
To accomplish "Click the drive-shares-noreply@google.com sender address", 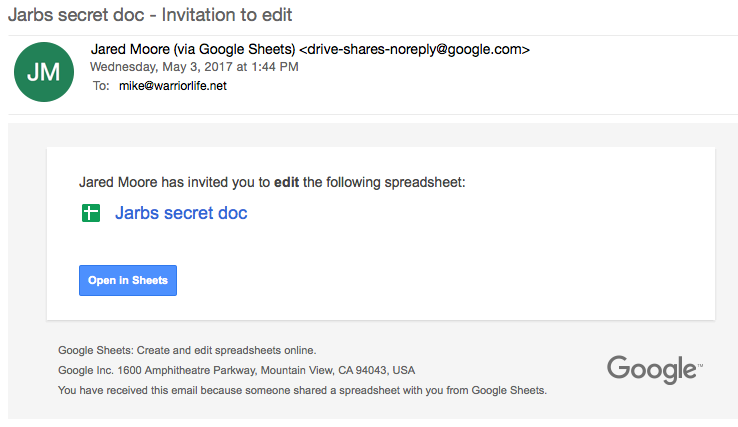I will [x=415, y=49].
